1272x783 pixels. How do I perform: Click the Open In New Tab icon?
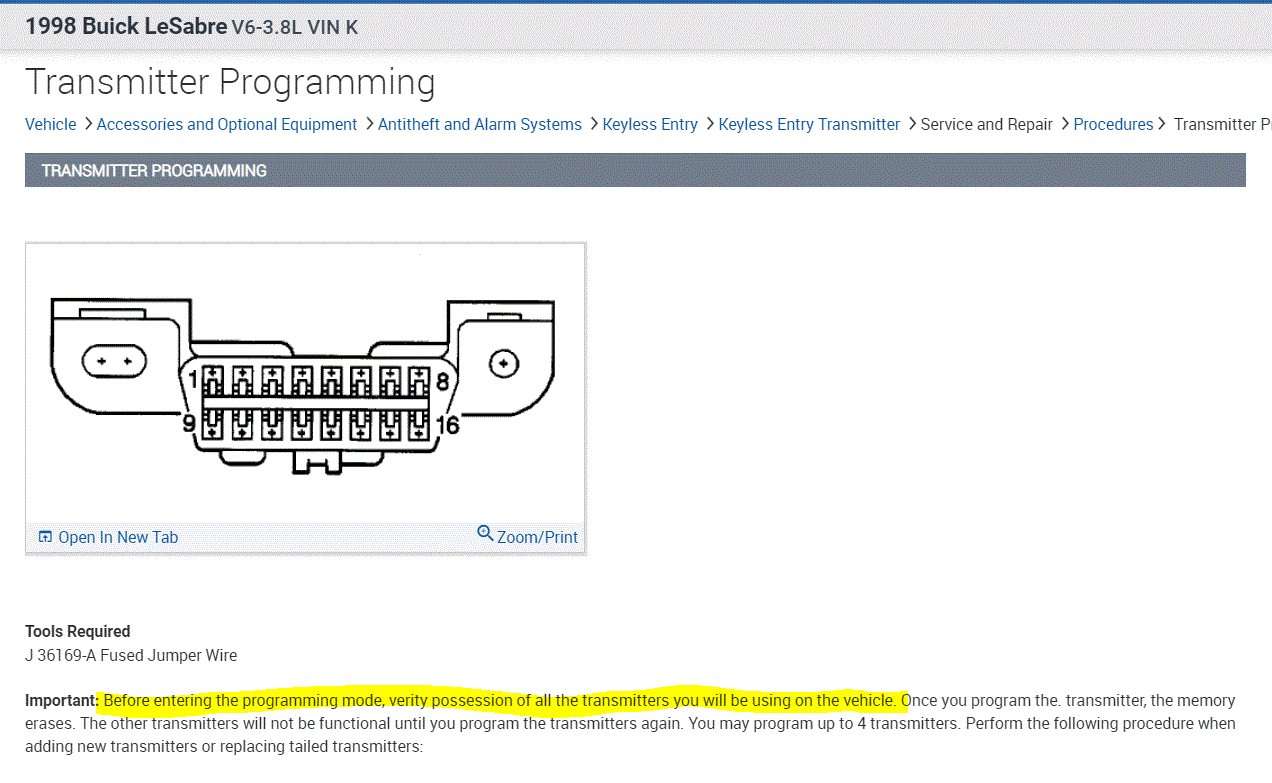tap(45, 537)
